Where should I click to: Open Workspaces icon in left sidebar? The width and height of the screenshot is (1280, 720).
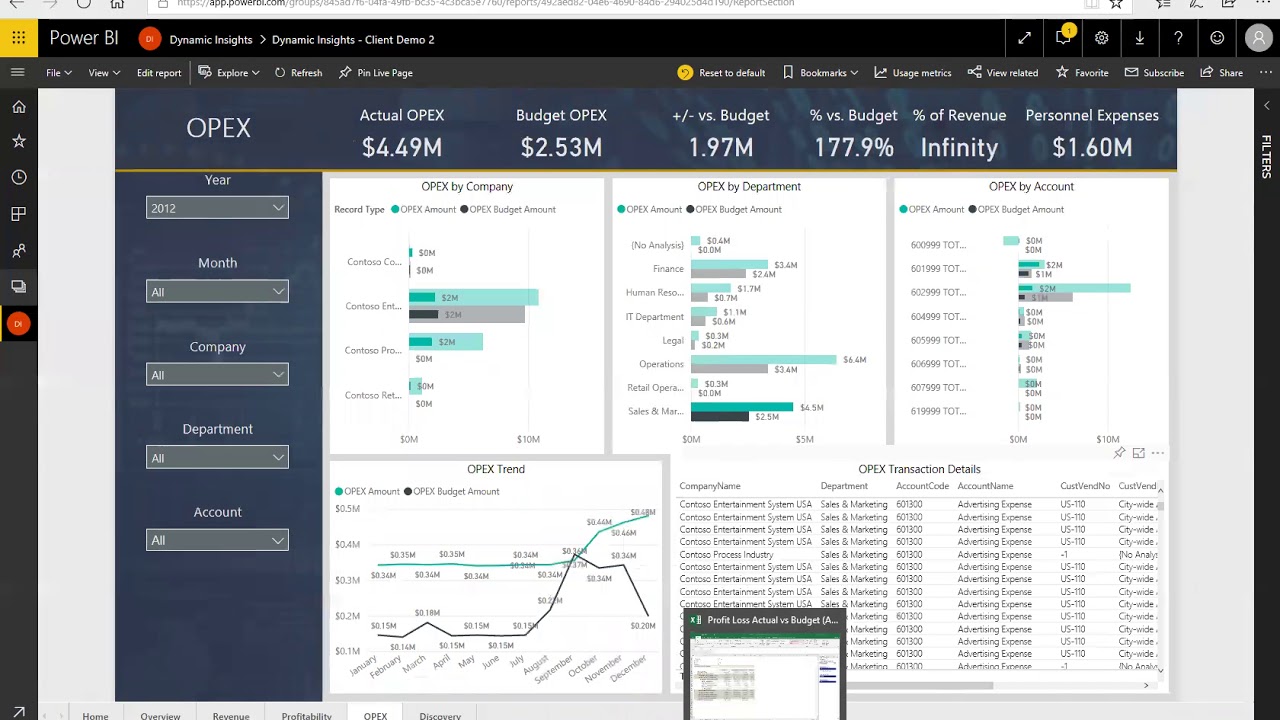19,287
